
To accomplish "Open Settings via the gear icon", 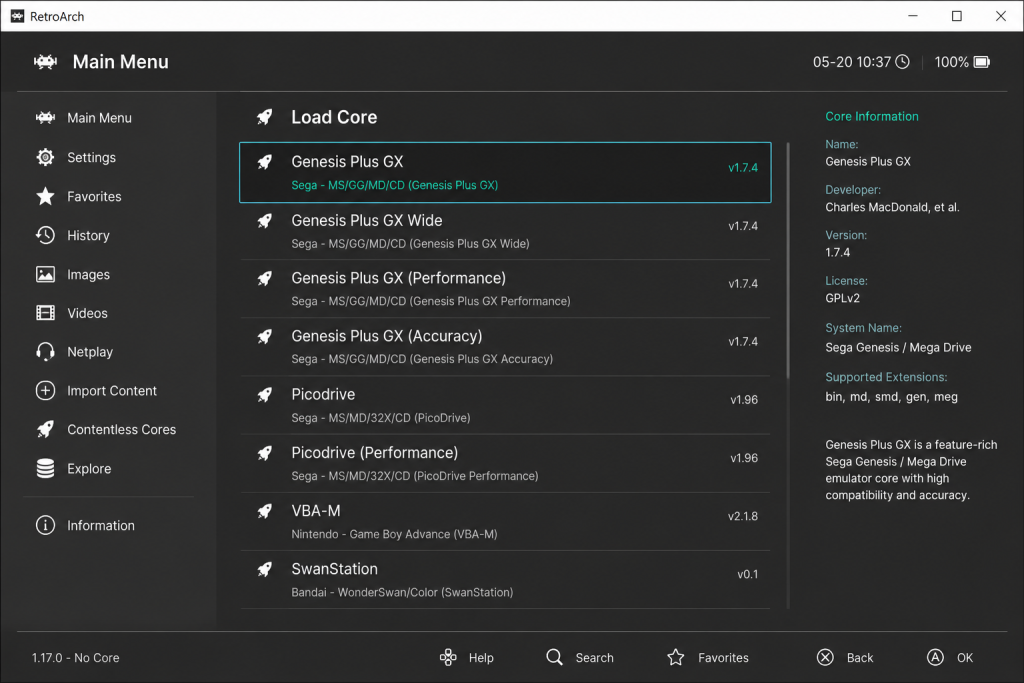I will [x=45, y=157].
